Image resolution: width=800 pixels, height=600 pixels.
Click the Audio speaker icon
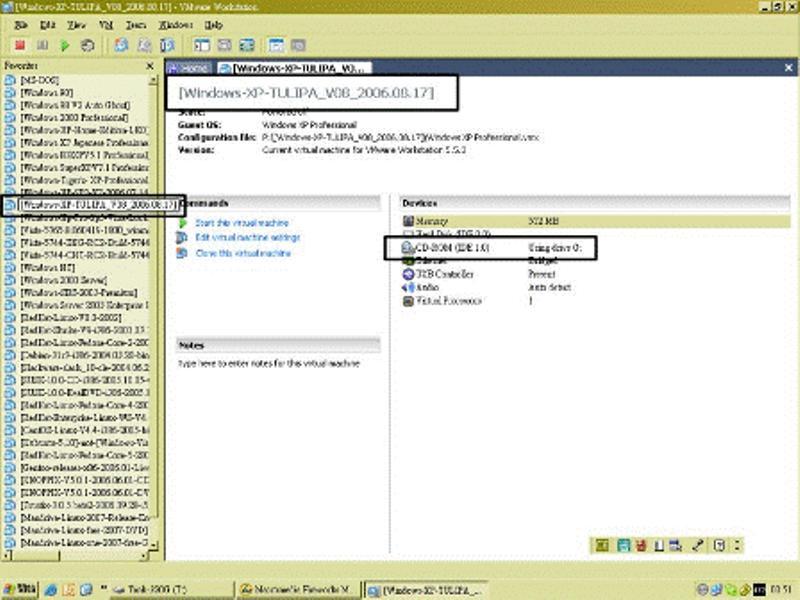408,287
